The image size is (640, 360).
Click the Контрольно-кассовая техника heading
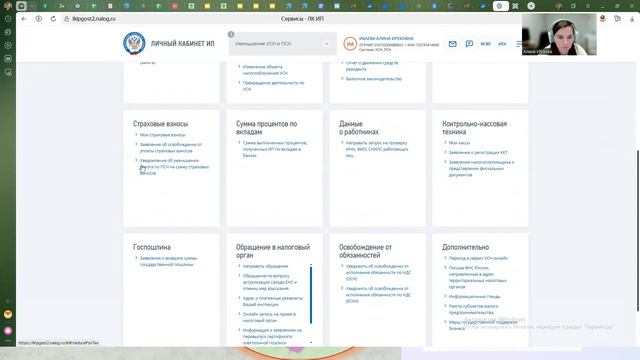(474, 128)
